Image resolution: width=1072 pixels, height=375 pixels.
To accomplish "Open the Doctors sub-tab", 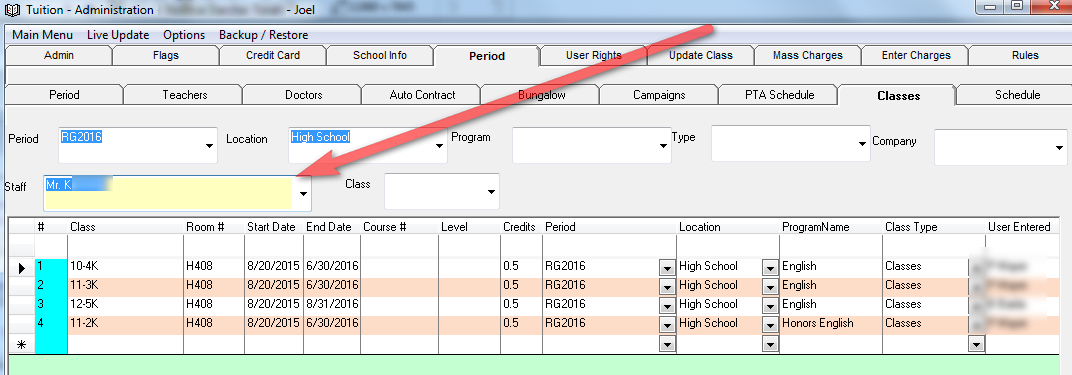I will pyautogui.click(x=304, y=95).
